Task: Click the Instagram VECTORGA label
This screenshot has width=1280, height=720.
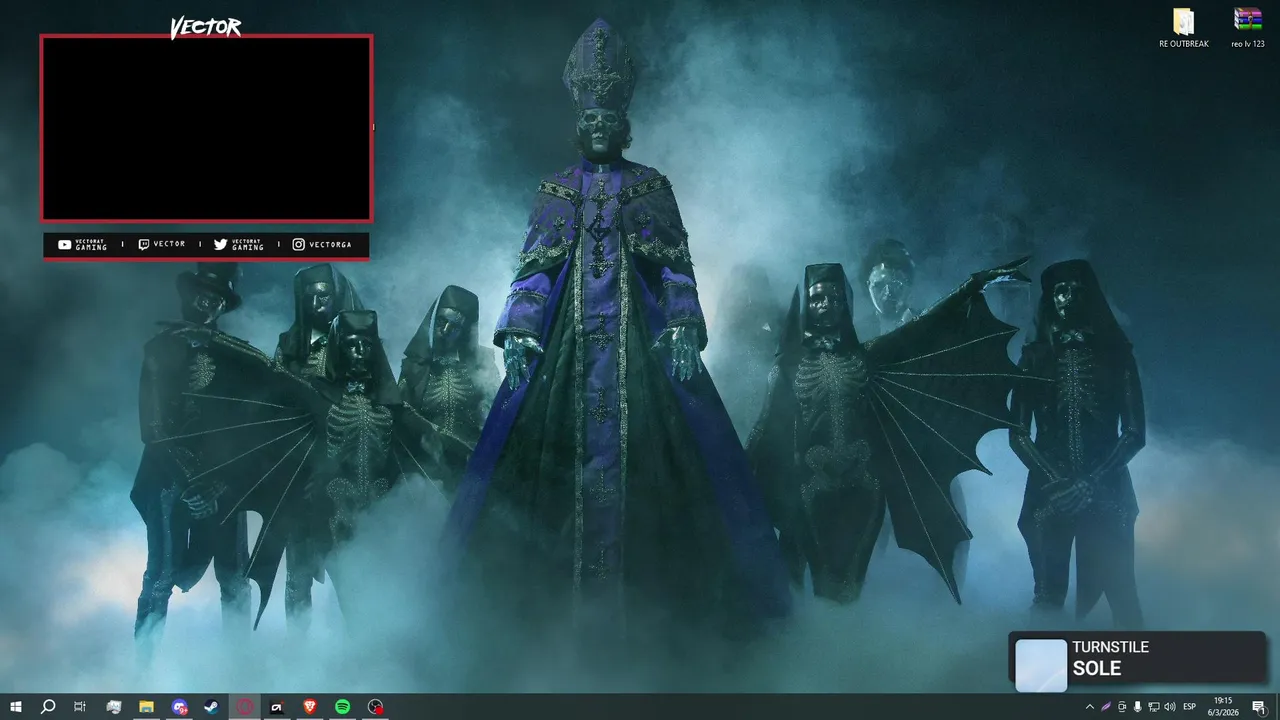Action: [322, 245]
